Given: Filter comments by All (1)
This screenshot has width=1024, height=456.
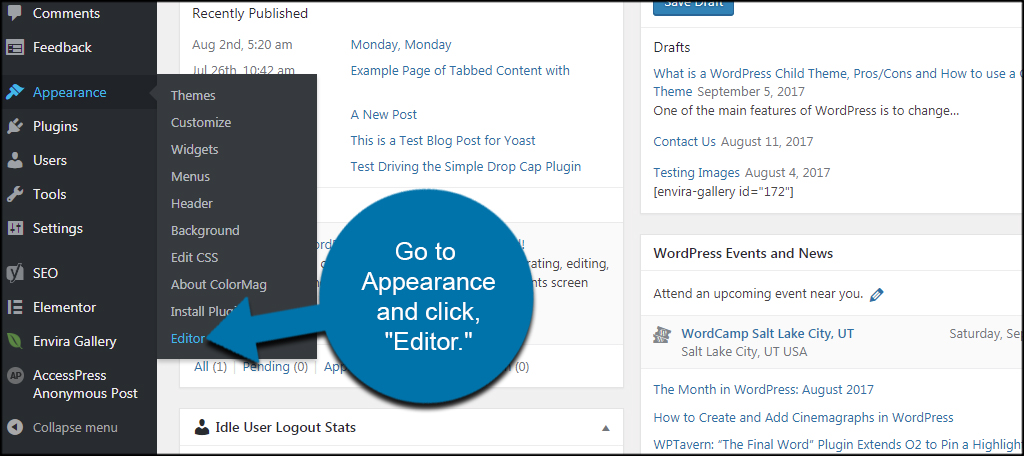Looking at the screenshot, I should click(x=210, y=367).
